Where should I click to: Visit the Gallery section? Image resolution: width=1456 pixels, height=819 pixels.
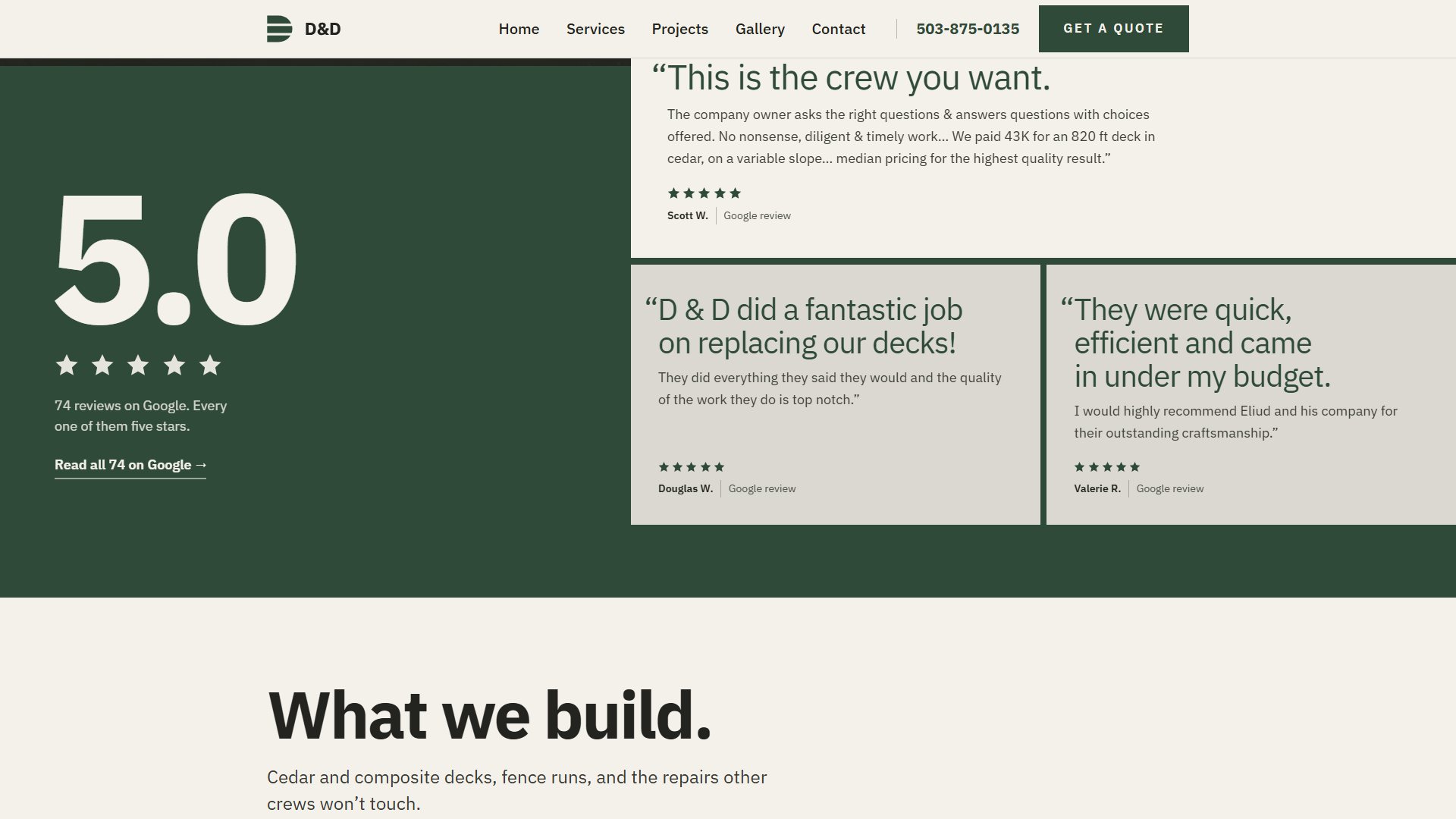pos(760,29)
